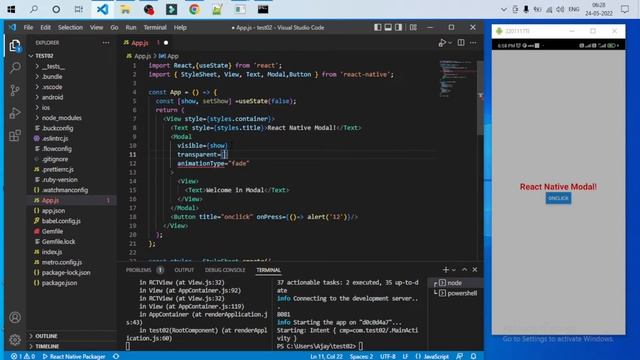Screen dimensions: 640x360
Task: Open the Extensions view
Action: [x=15, y=136]
